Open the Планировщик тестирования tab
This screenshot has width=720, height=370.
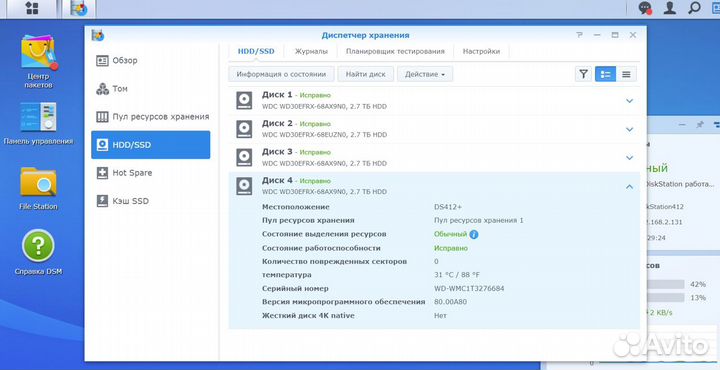395,51
